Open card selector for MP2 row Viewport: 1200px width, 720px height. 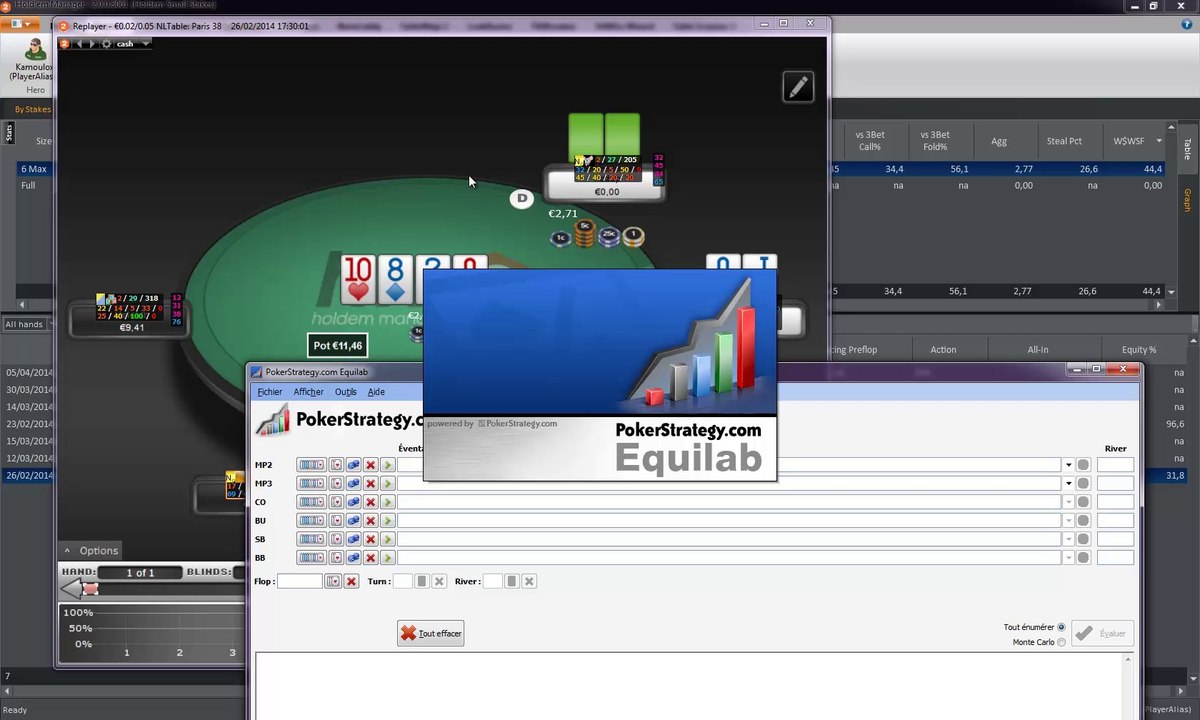[336, 465]
